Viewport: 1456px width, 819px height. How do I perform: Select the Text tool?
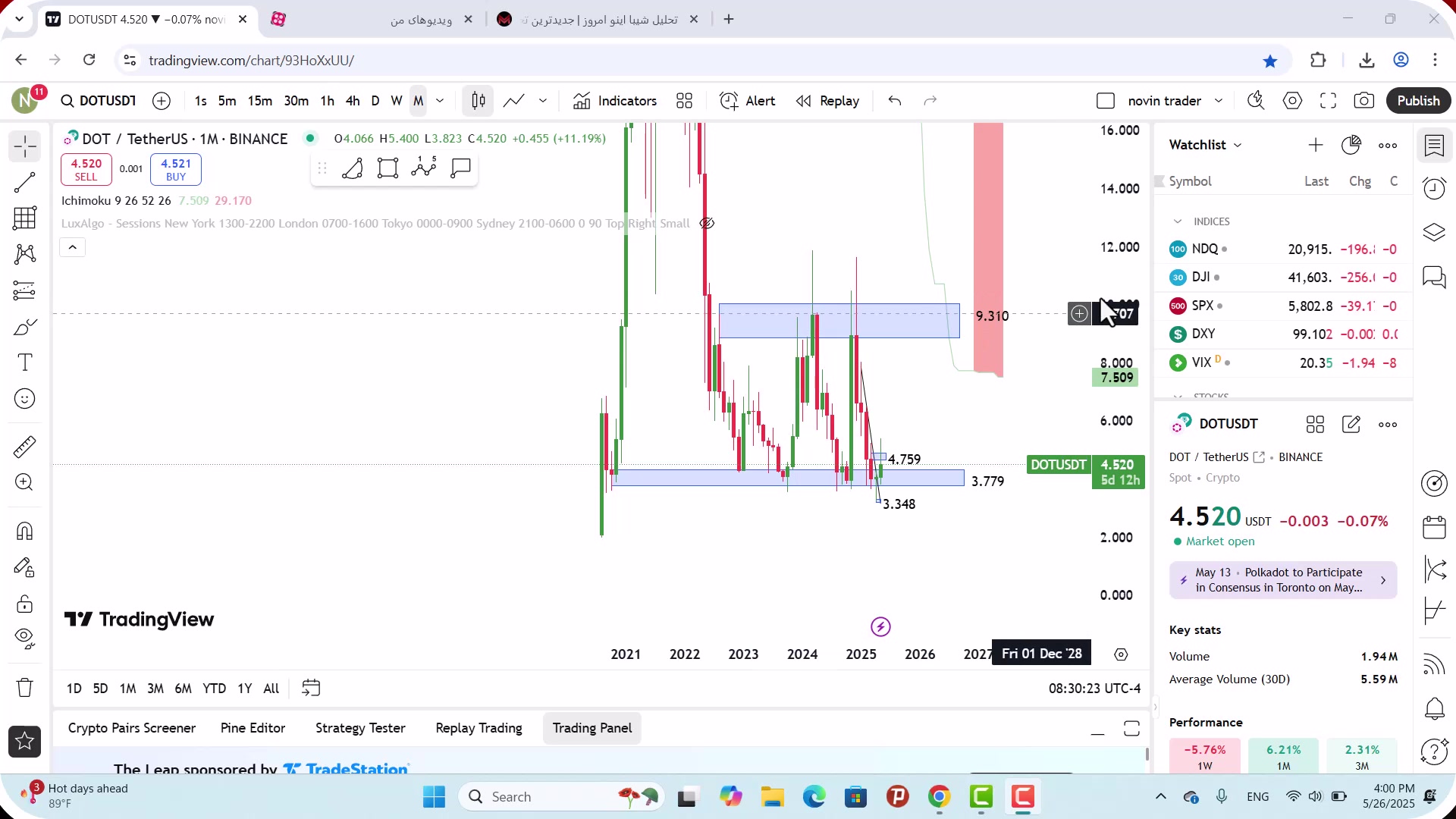(x=24, y=362)
